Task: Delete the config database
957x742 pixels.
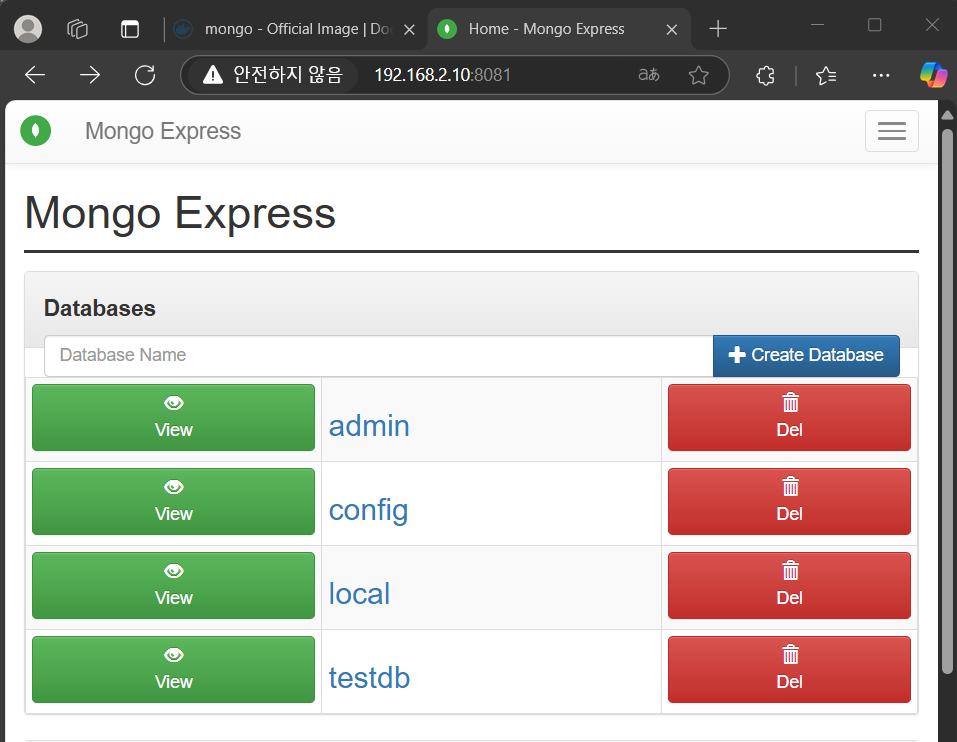Action: (x=789, y=502)
